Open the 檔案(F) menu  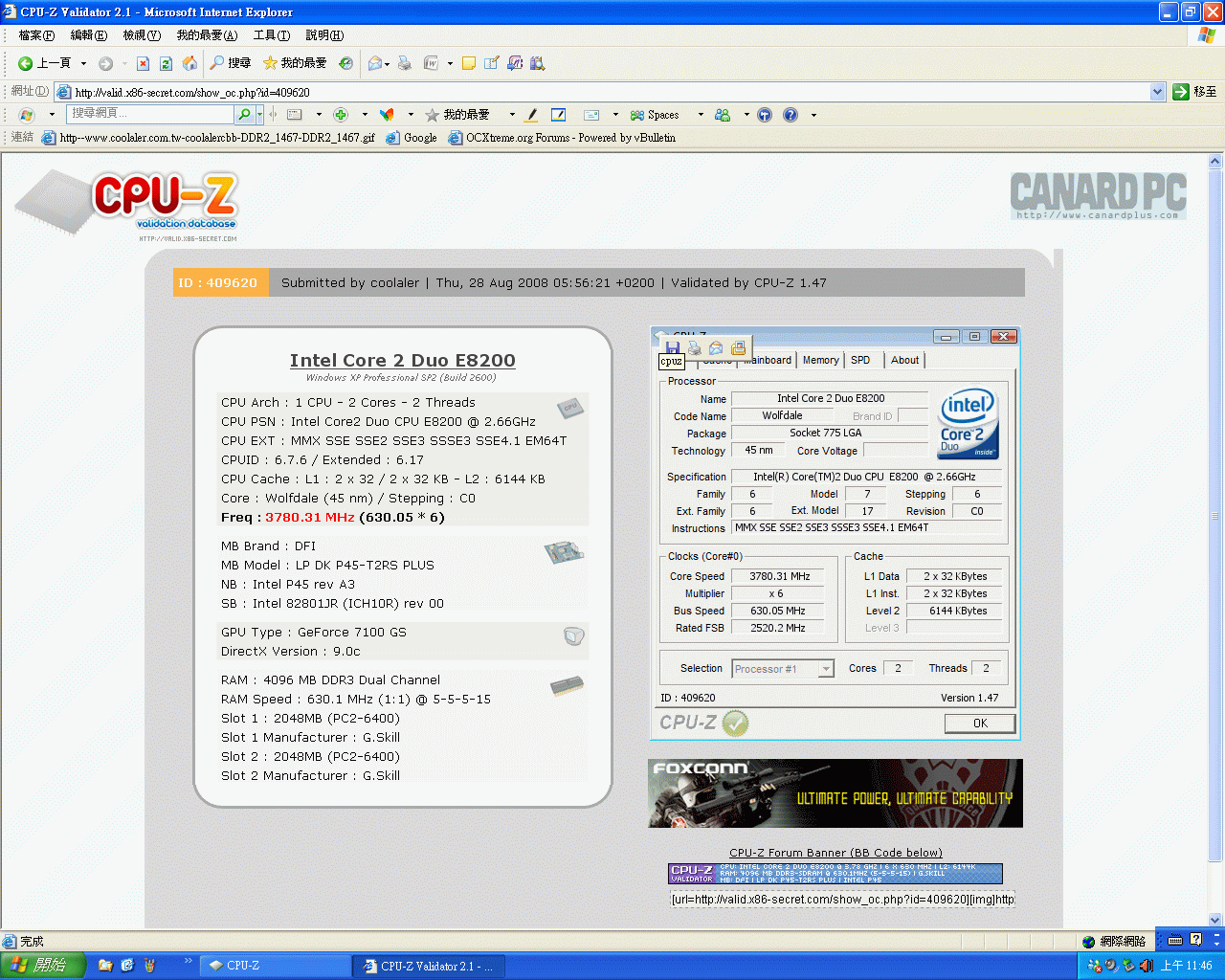(36, 35)
